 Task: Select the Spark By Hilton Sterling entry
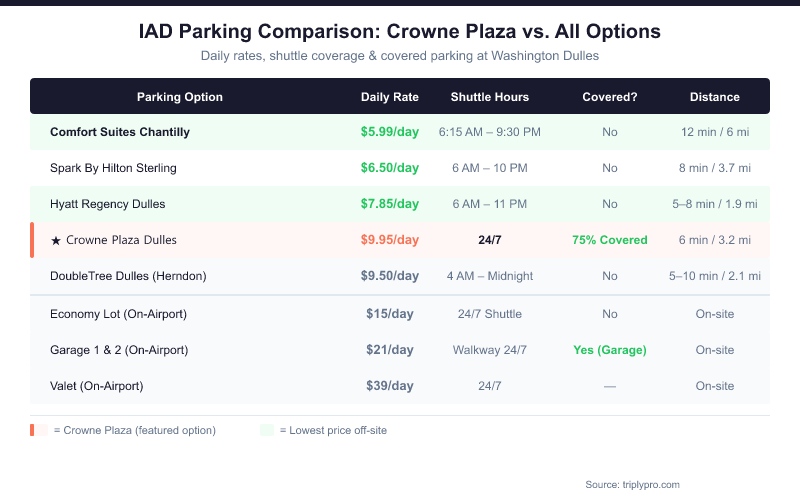[x=113, y=168]
